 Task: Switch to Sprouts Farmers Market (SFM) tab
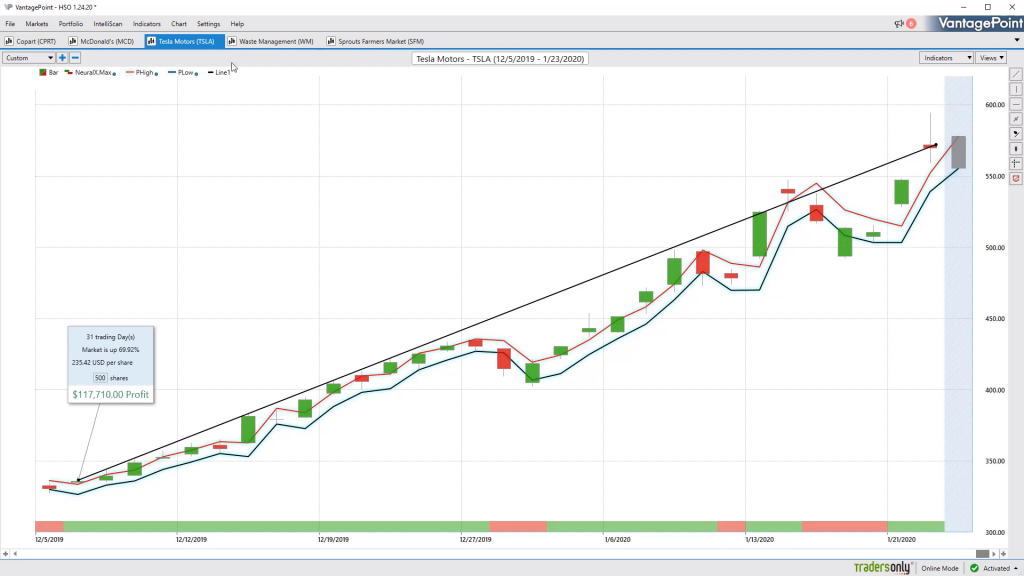[x=376, y=41]
